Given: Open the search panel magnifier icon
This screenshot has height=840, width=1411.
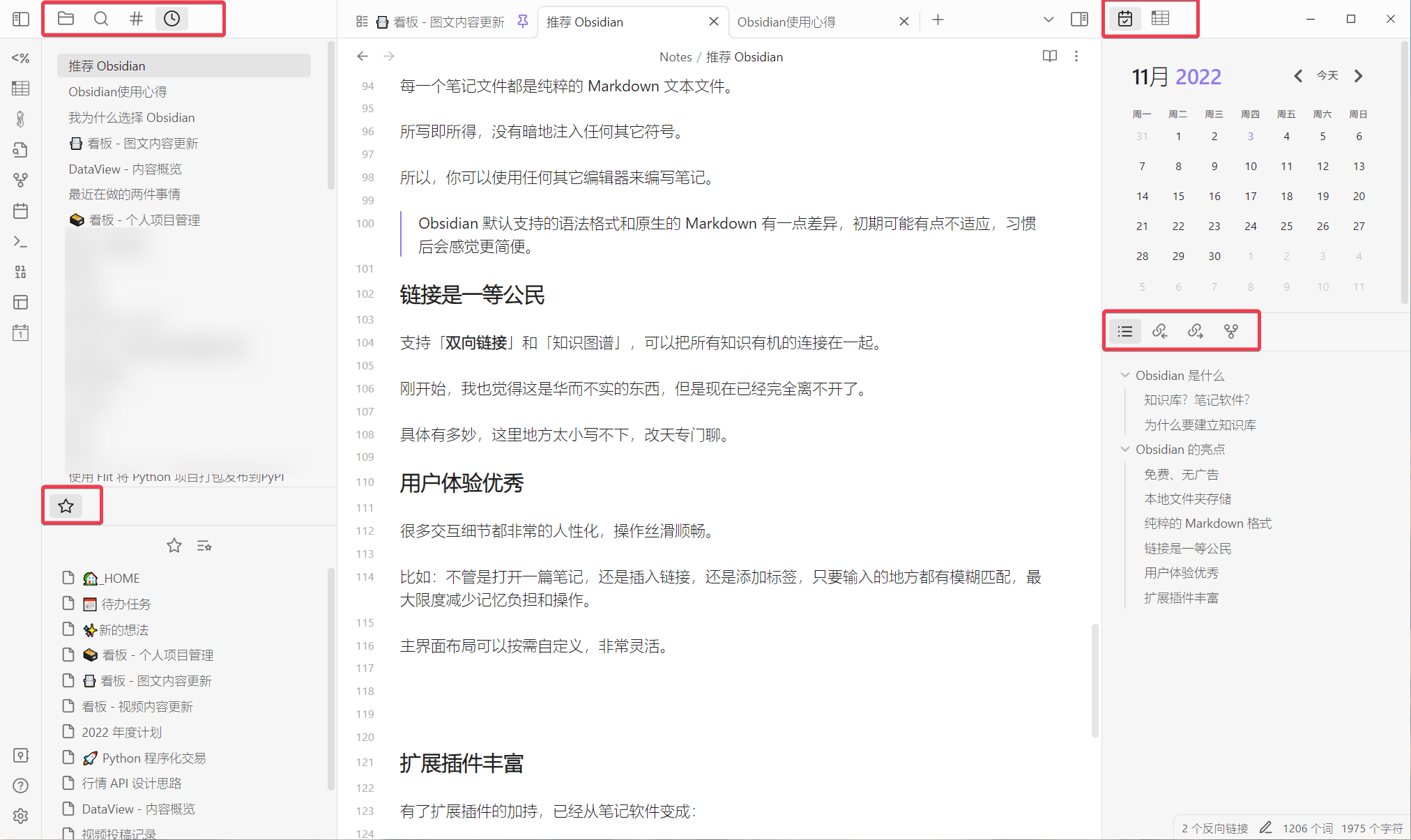Looking at the screenshot, I should 101,19.
